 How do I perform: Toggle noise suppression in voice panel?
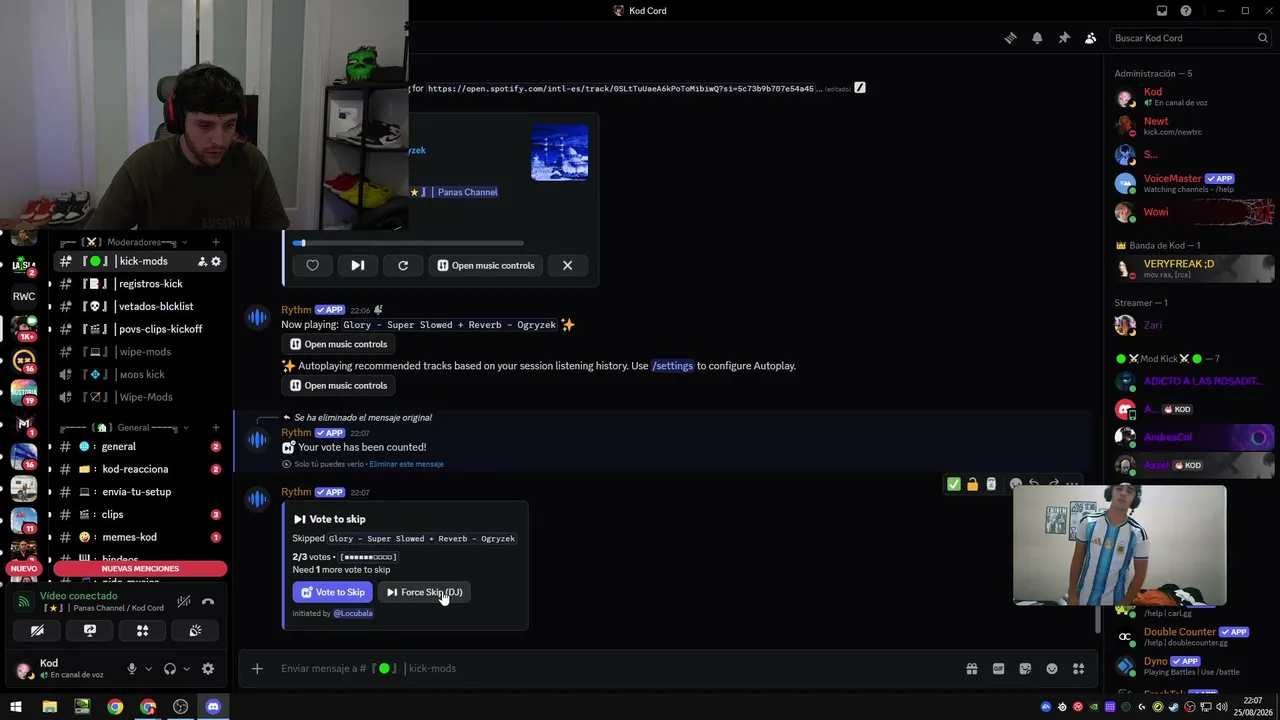pos(184,602)
